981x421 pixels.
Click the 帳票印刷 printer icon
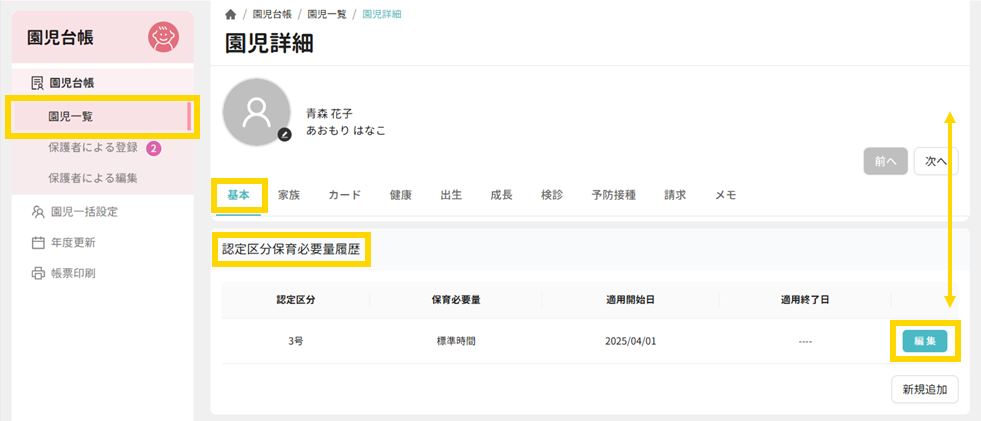(38, 273)
